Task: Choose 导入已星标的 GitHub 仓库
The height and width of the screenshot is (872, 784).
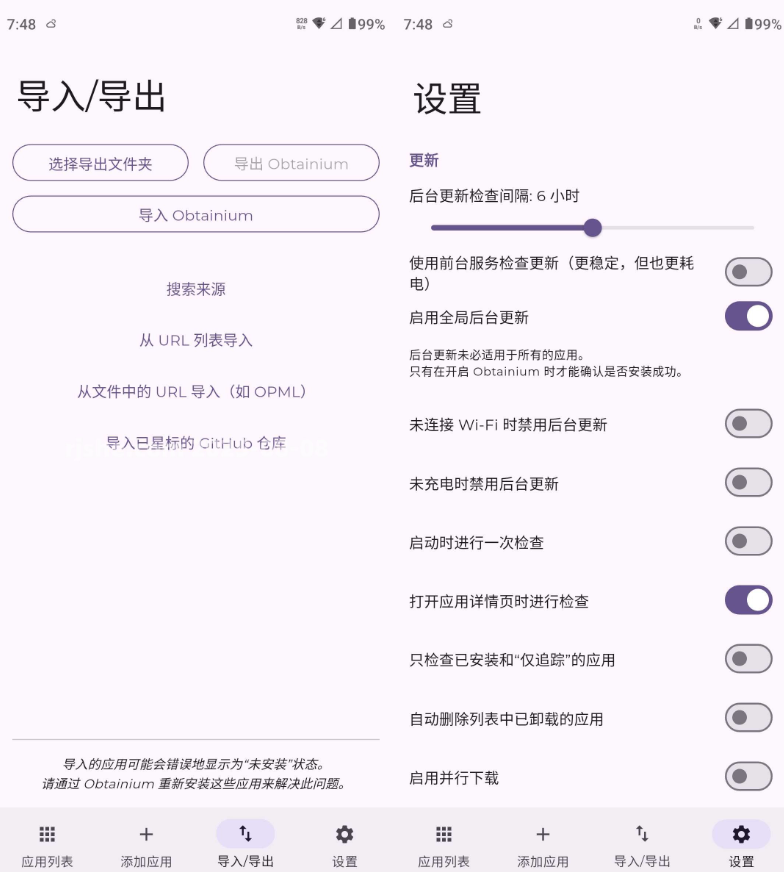Action: (x=196, y=443)
